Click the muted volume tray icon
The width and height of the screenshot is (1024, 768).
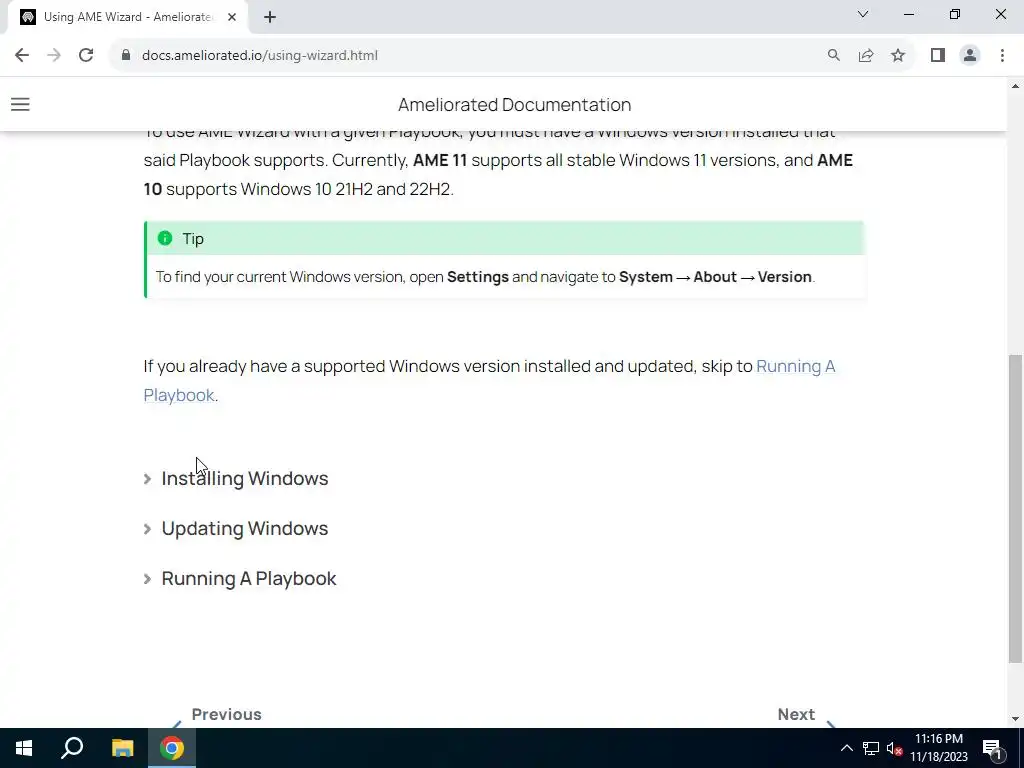pyautogui.click(x=895, y=748)
